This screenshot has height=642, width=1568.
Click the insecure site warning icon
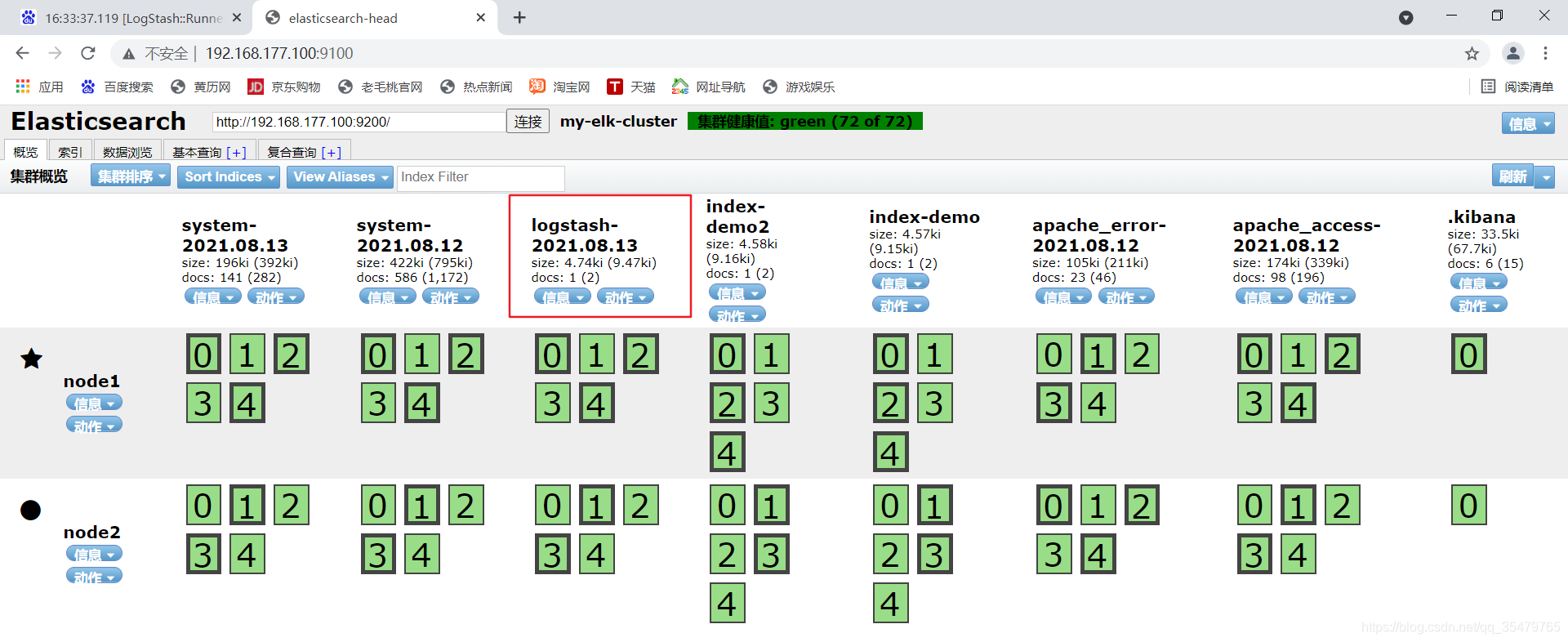click(128, 54)
